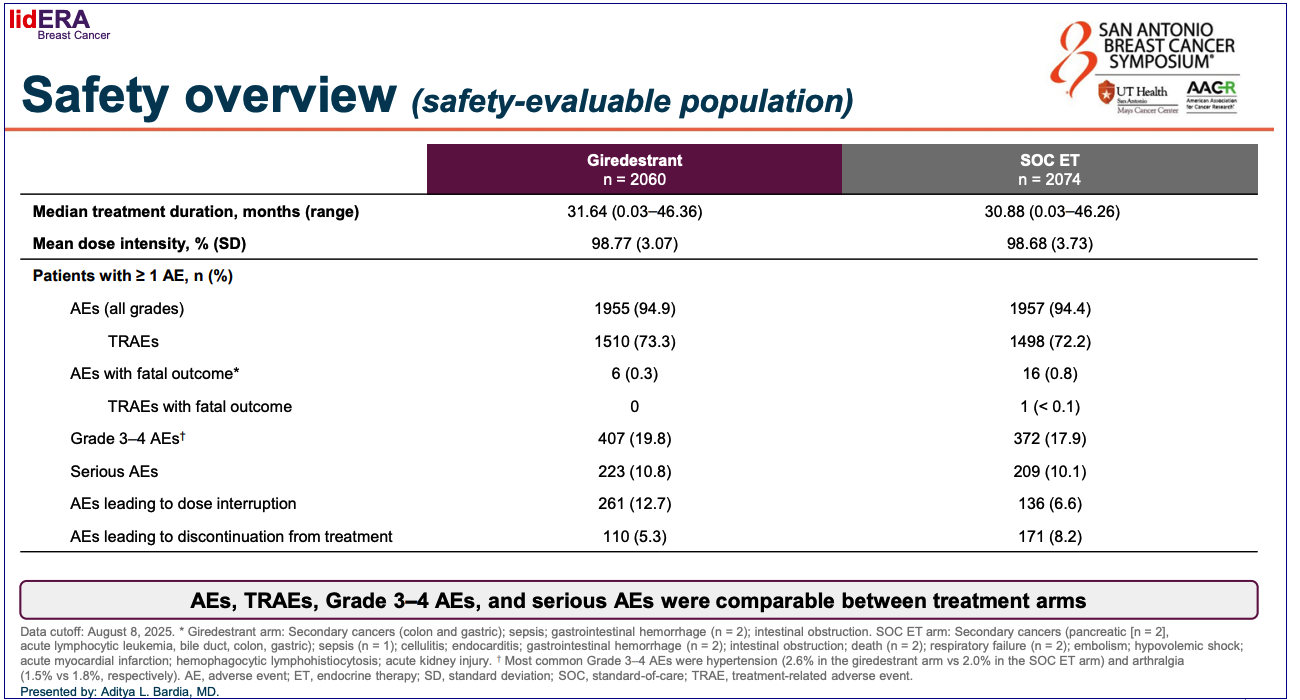Viewport: 1300px width, 700px height.
Task: Select the AEs leading to discontinuation label
Action: 231,537
